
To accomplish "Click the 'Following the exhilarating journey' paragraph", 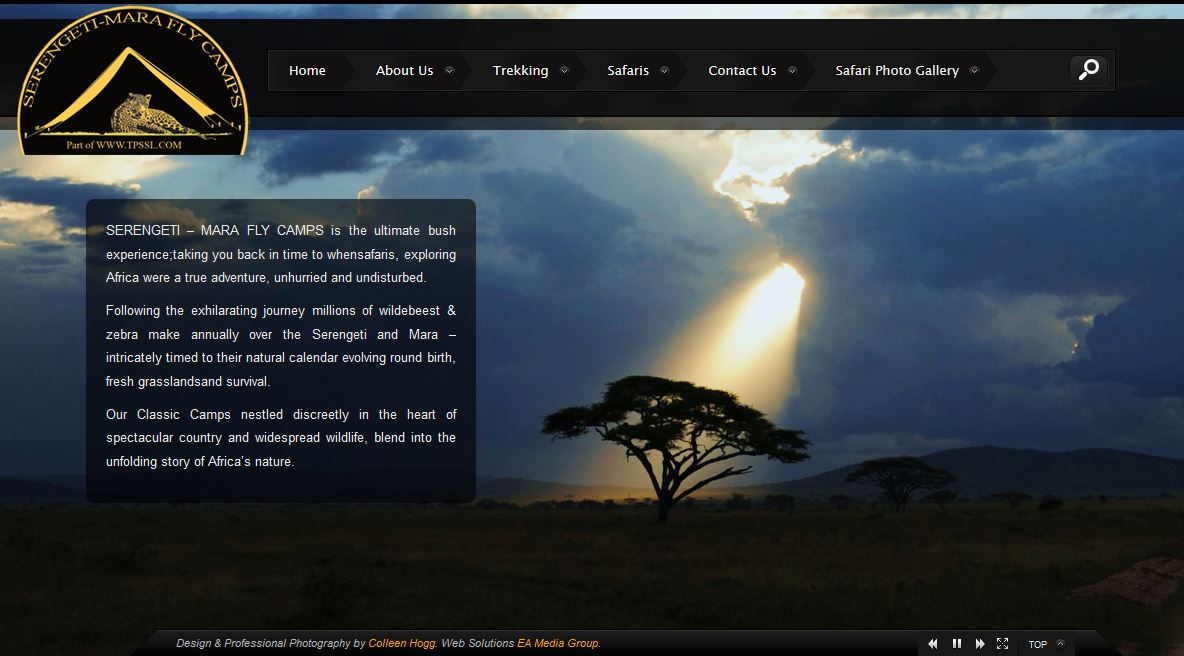I will click(x=281, y=346).
